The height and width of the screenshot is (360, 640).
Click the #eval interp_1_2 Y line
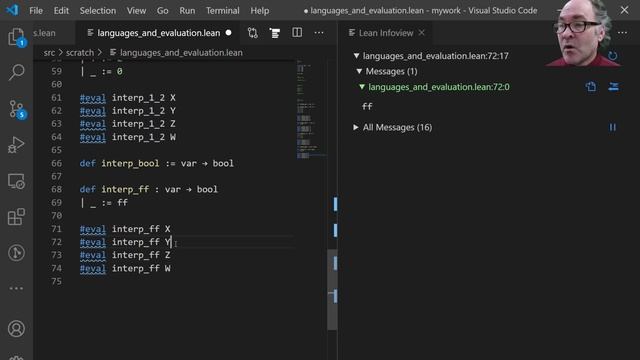tap(127, 111)
